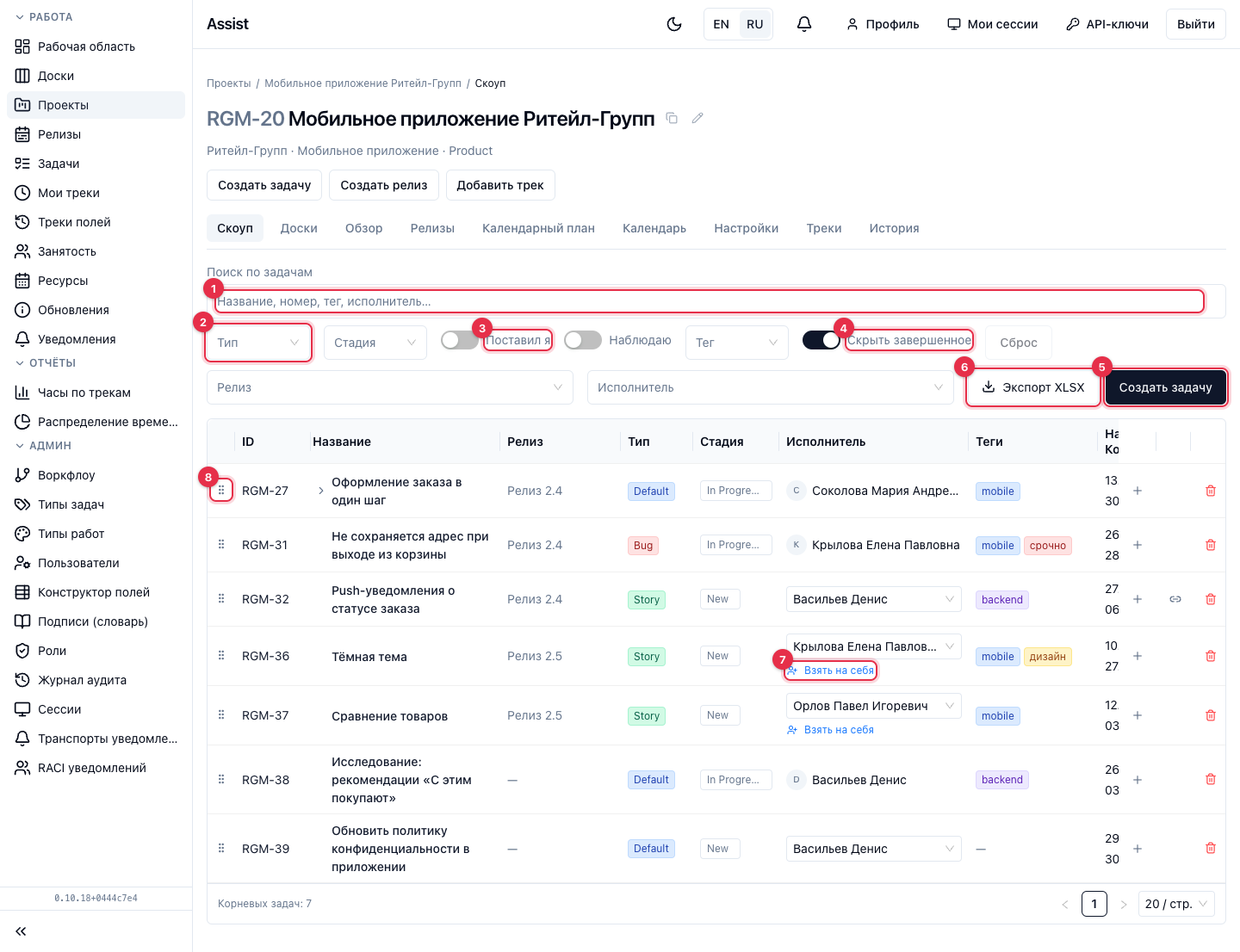This screenshot has height=952, width=1240.
Task: Enable the "Наблюдаю" switch
Action: [583, 340]
